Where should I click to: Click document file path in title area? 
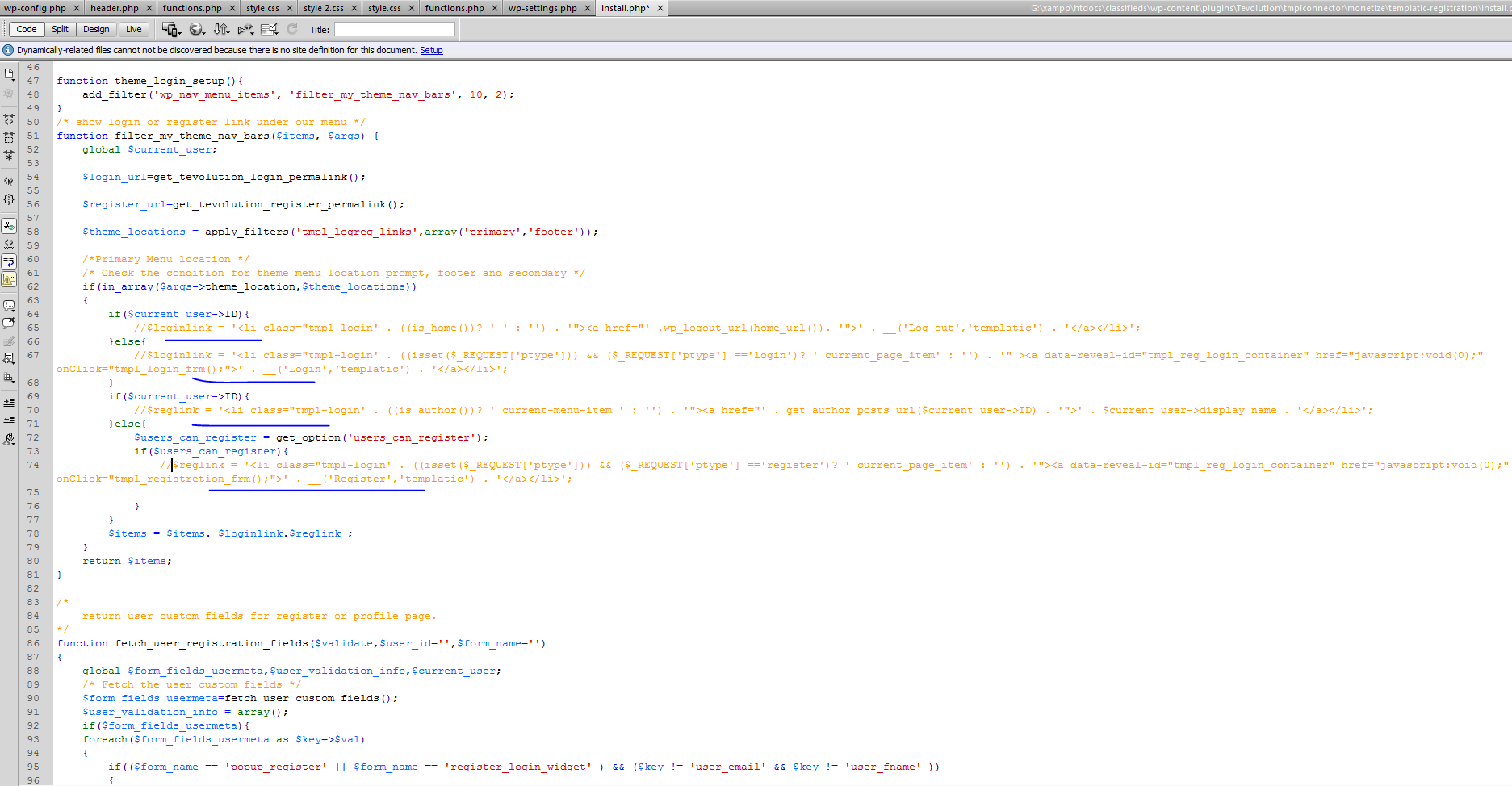click(1270, 8)
